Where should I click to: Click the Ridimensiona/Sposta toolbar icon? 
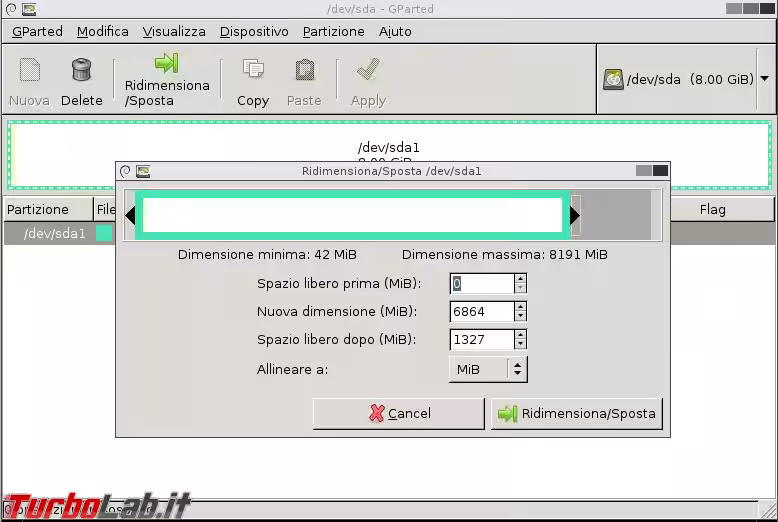[x=166, y=65]
